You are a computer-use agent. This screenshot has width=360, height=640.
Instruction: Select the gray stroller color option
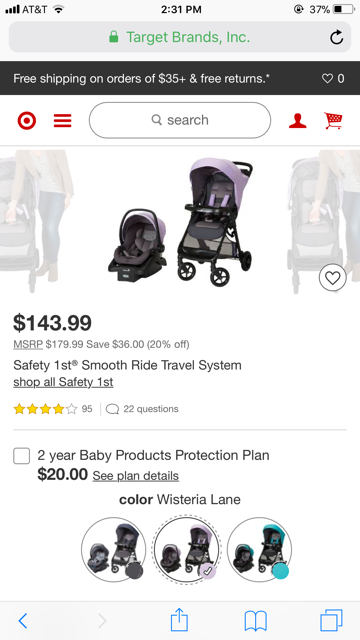point(113,549)
